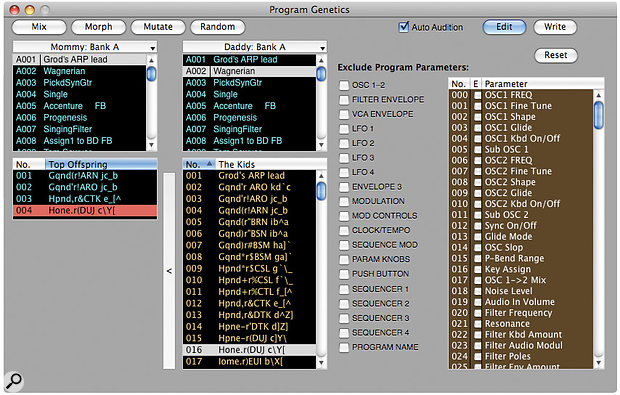Click the Top Offspring column header
The height and width of the screenshot is (395, 620).
101,164
